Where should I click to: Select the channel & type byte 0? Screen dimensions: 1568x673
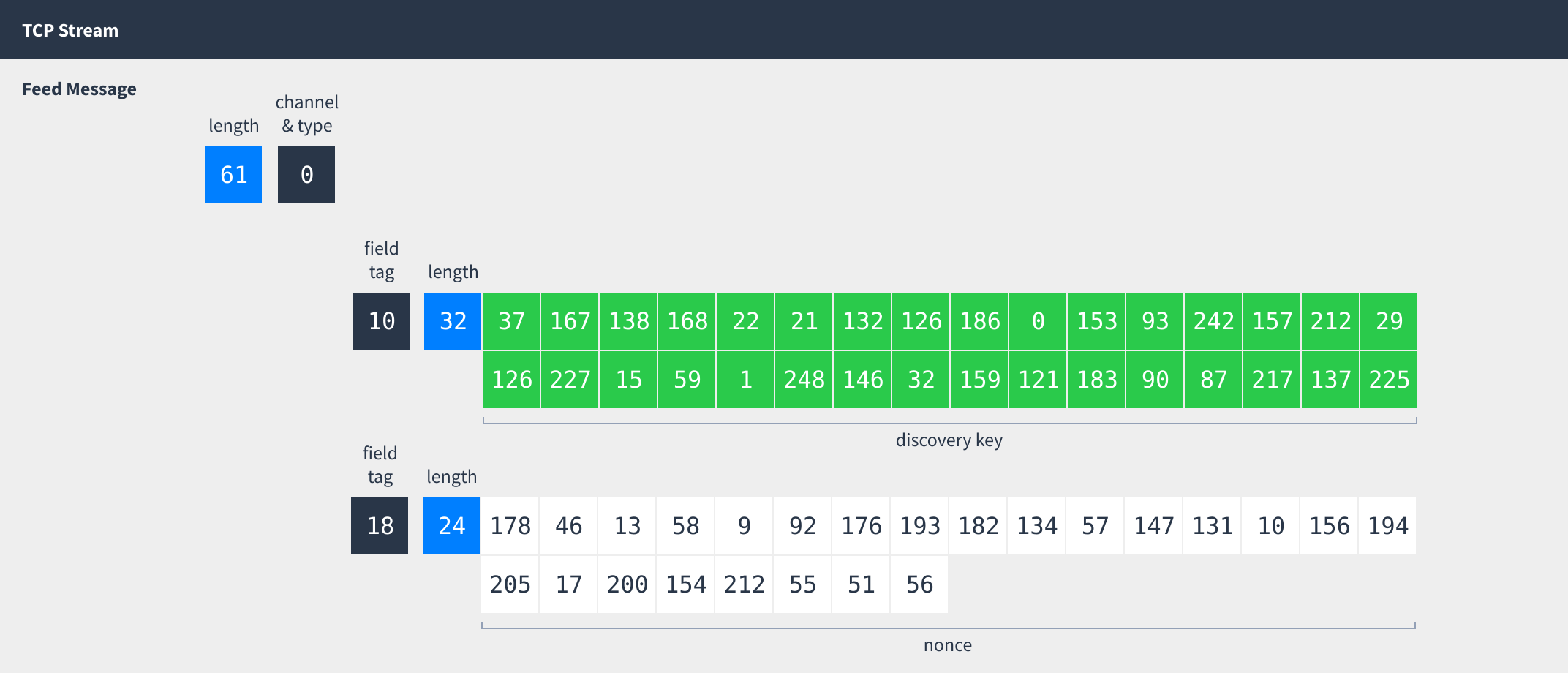pos(306,175)
